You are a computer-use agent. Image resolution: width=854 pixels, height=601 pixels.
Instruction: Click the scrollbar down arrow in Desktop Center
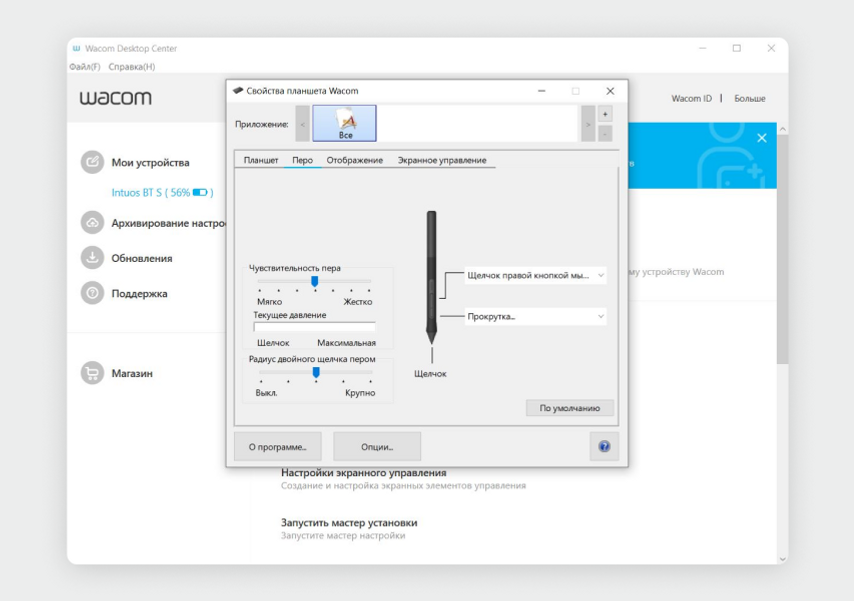point(783,558)
